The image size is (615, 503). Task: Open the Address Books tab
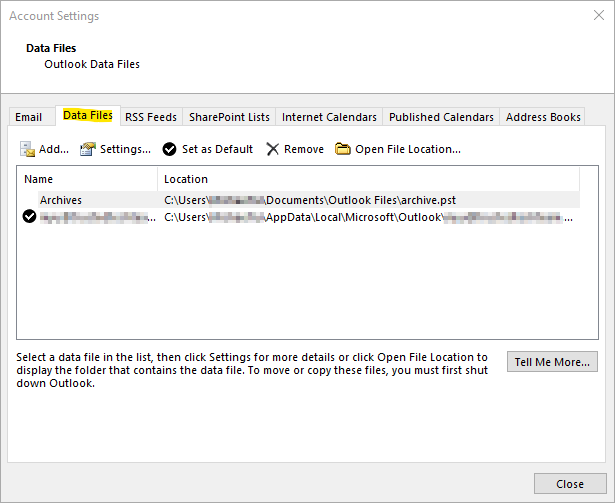tap(543, 117)
